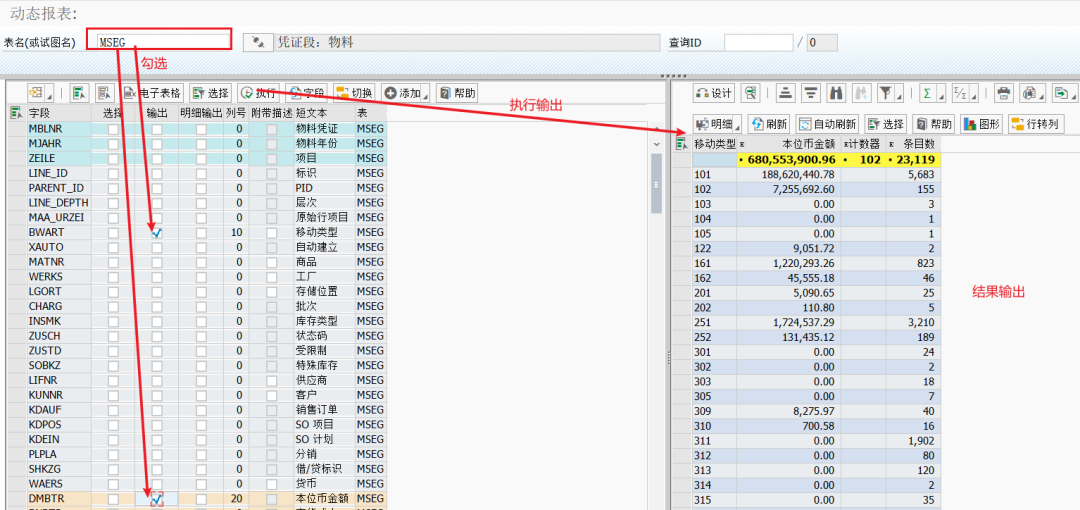Viewport: 1080px width, 510px height.
Task: Click the 执行 execute button
Action: click(x=258, y=93)
